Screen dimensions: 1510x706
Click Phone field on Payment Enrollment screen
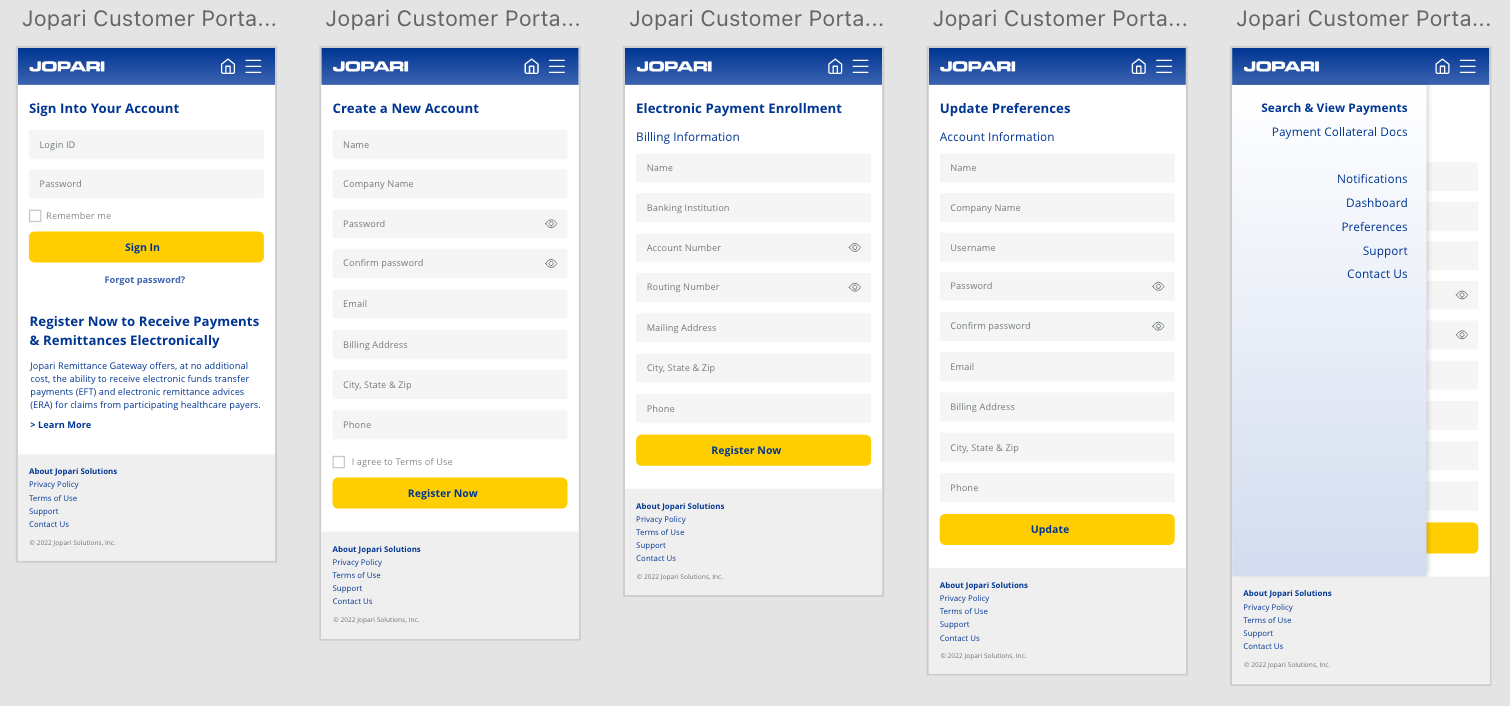tap(753, 408)
